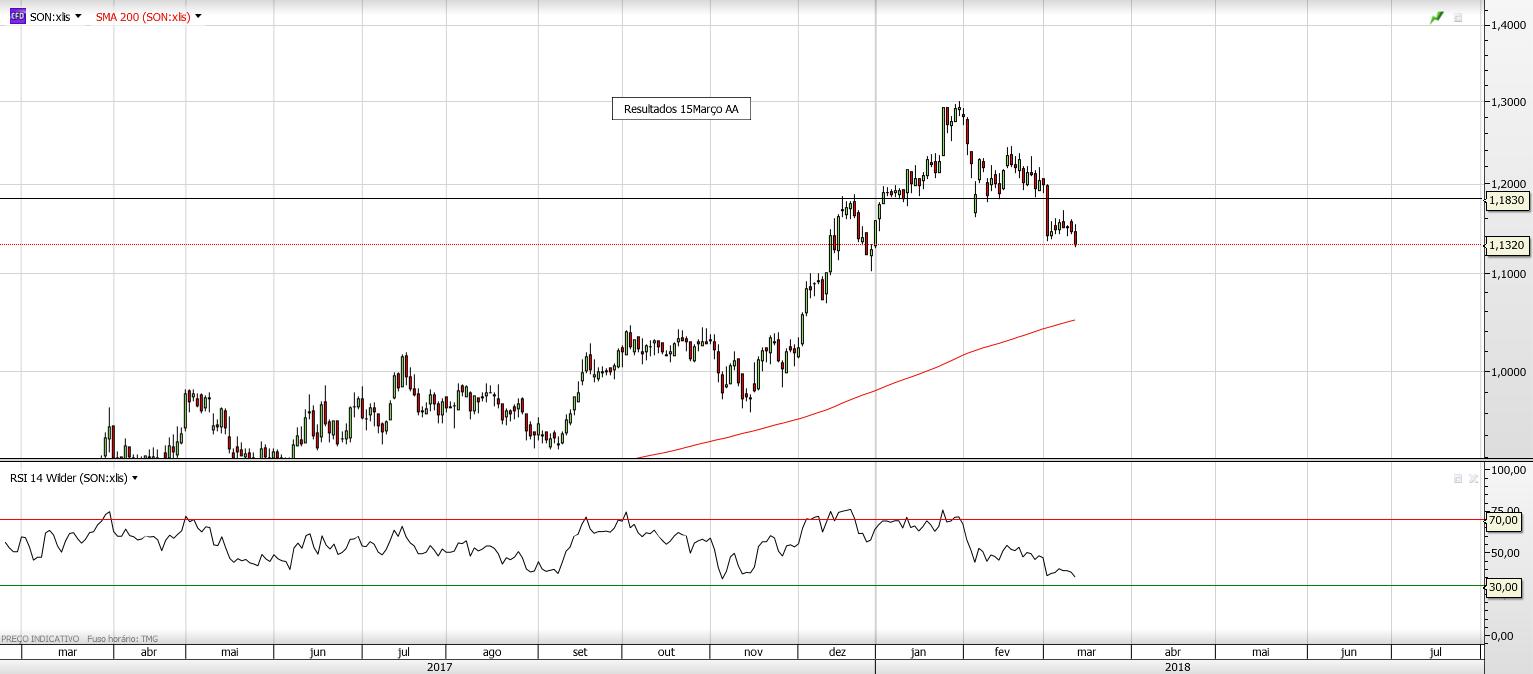Click the purple CFD instrument icon
Image resolution: width=1533 pixels, height=674 pixels.
tap(17, 17)
